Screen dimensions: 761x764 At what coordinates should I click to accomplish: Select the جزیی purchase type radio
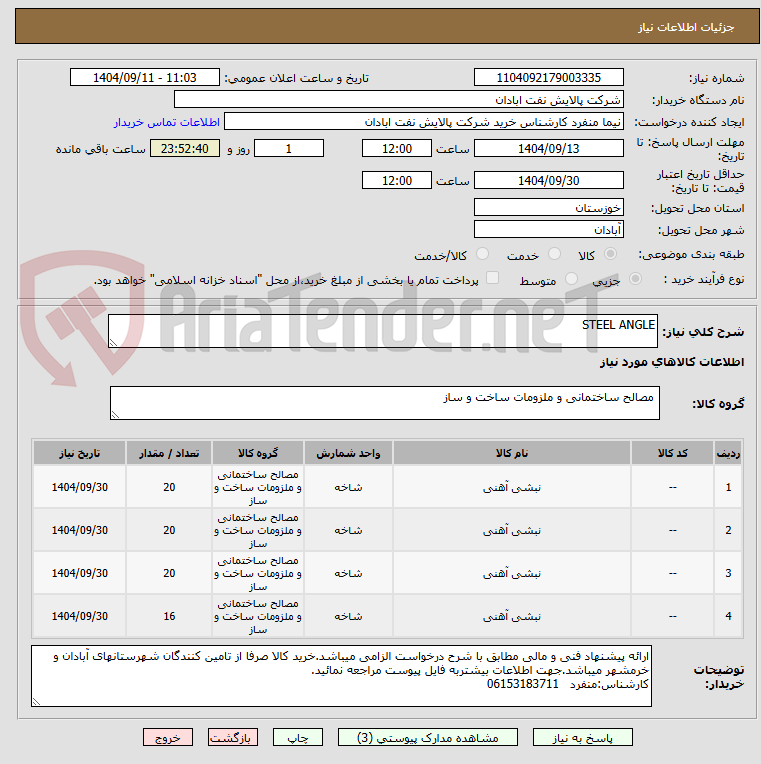click(635, 279)
